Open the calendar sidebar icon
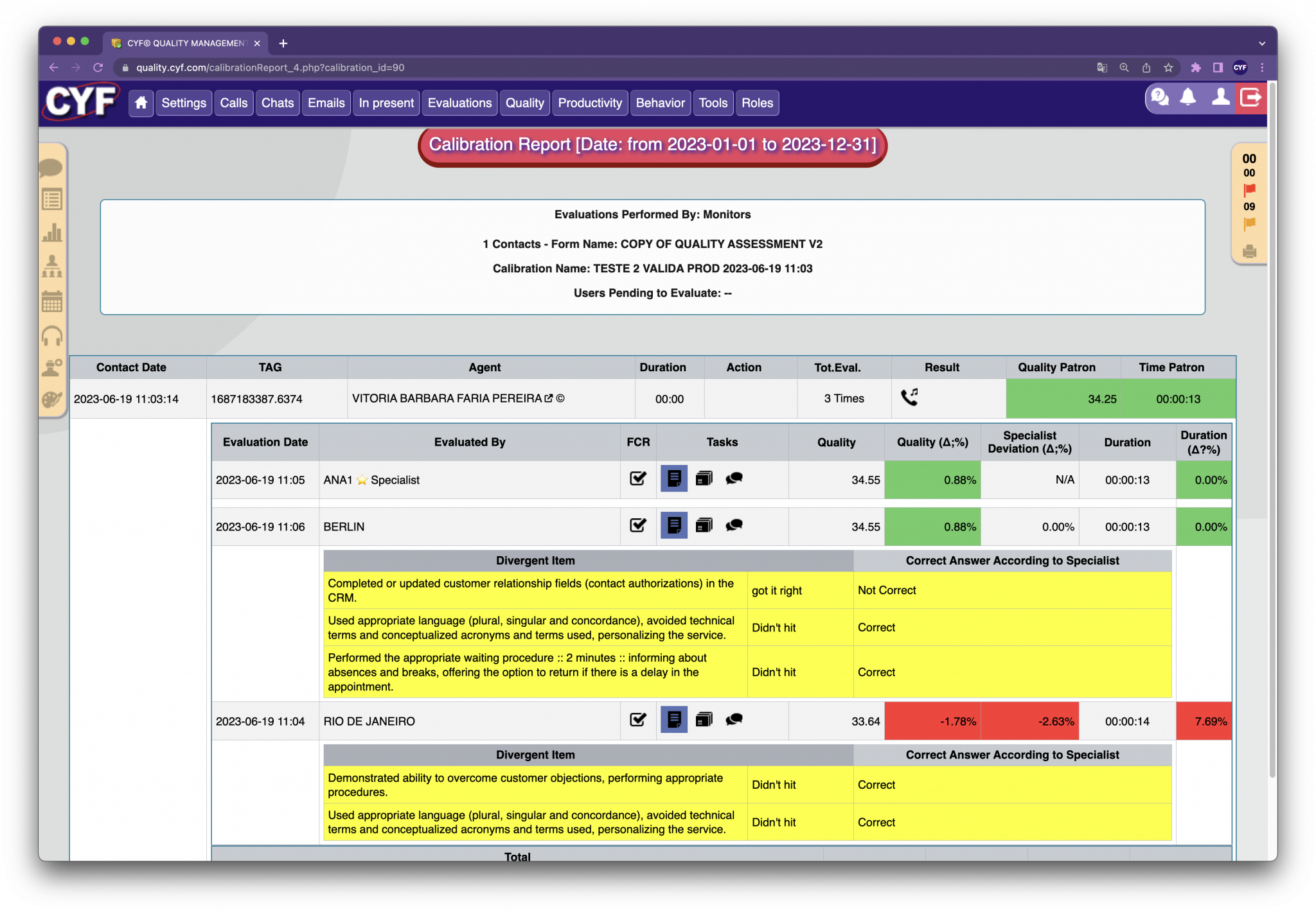1316x912 pixels. (x=53, y=300)
